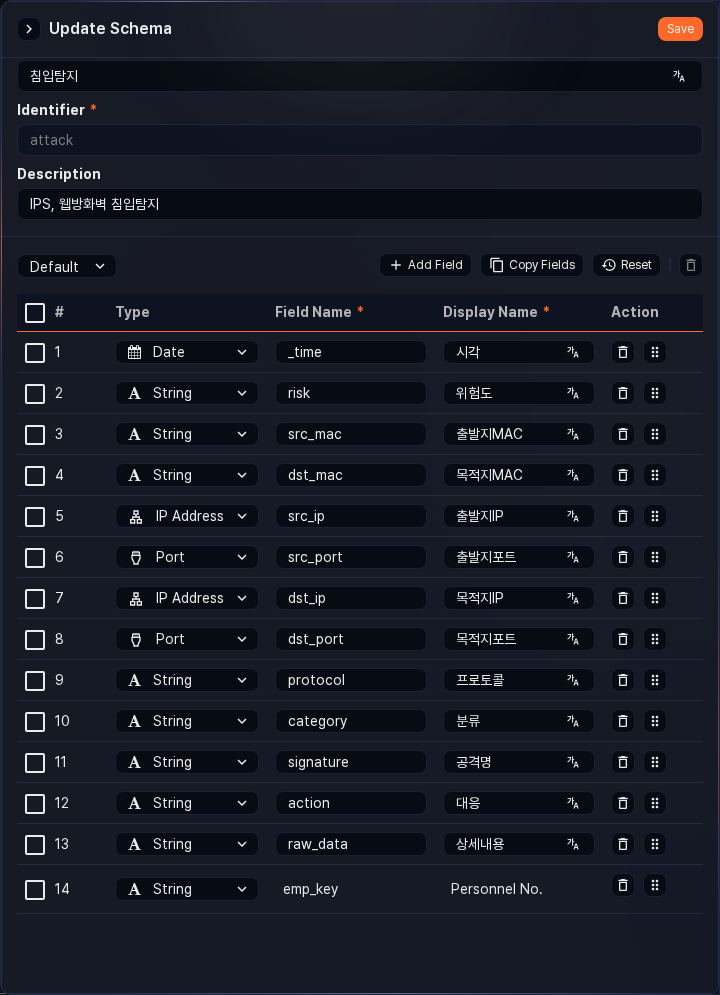Click inside the Identifier input field

(x=358, y=140)
